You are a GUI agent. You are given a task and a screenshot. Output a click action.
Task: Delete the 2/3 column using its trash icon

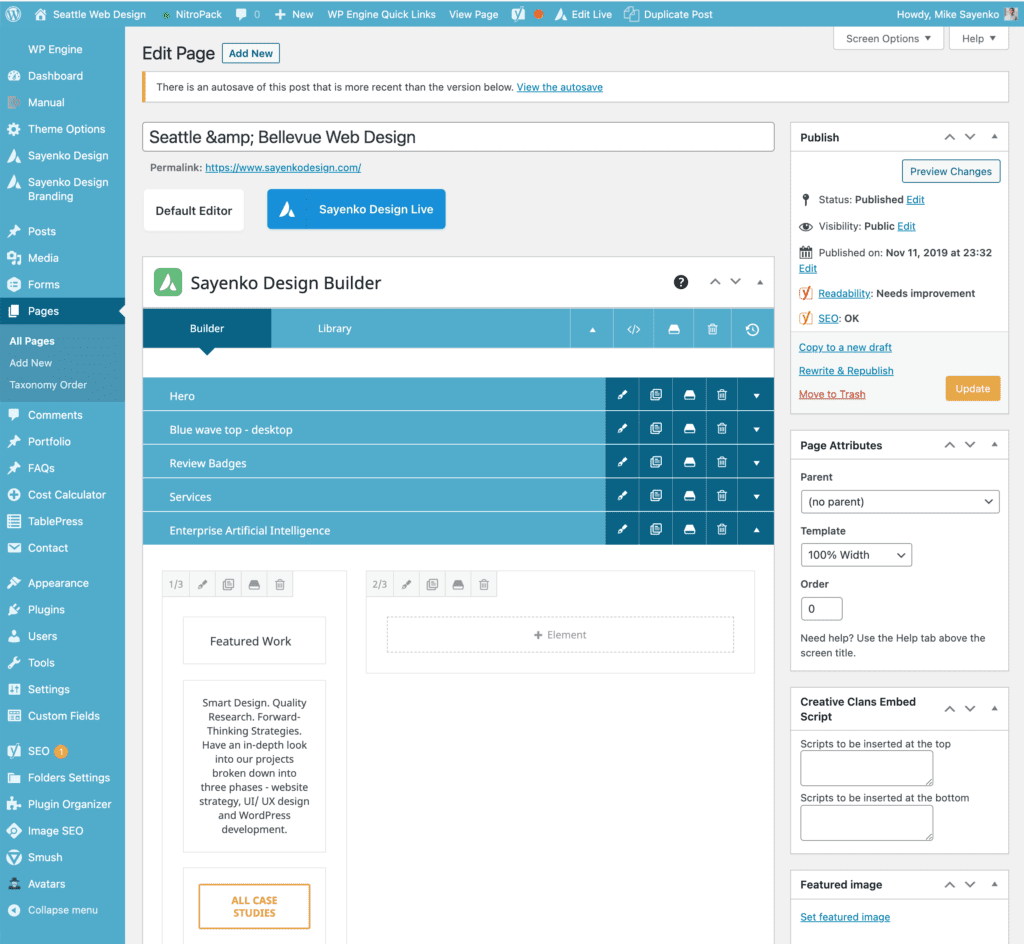(x=484, y=584)
